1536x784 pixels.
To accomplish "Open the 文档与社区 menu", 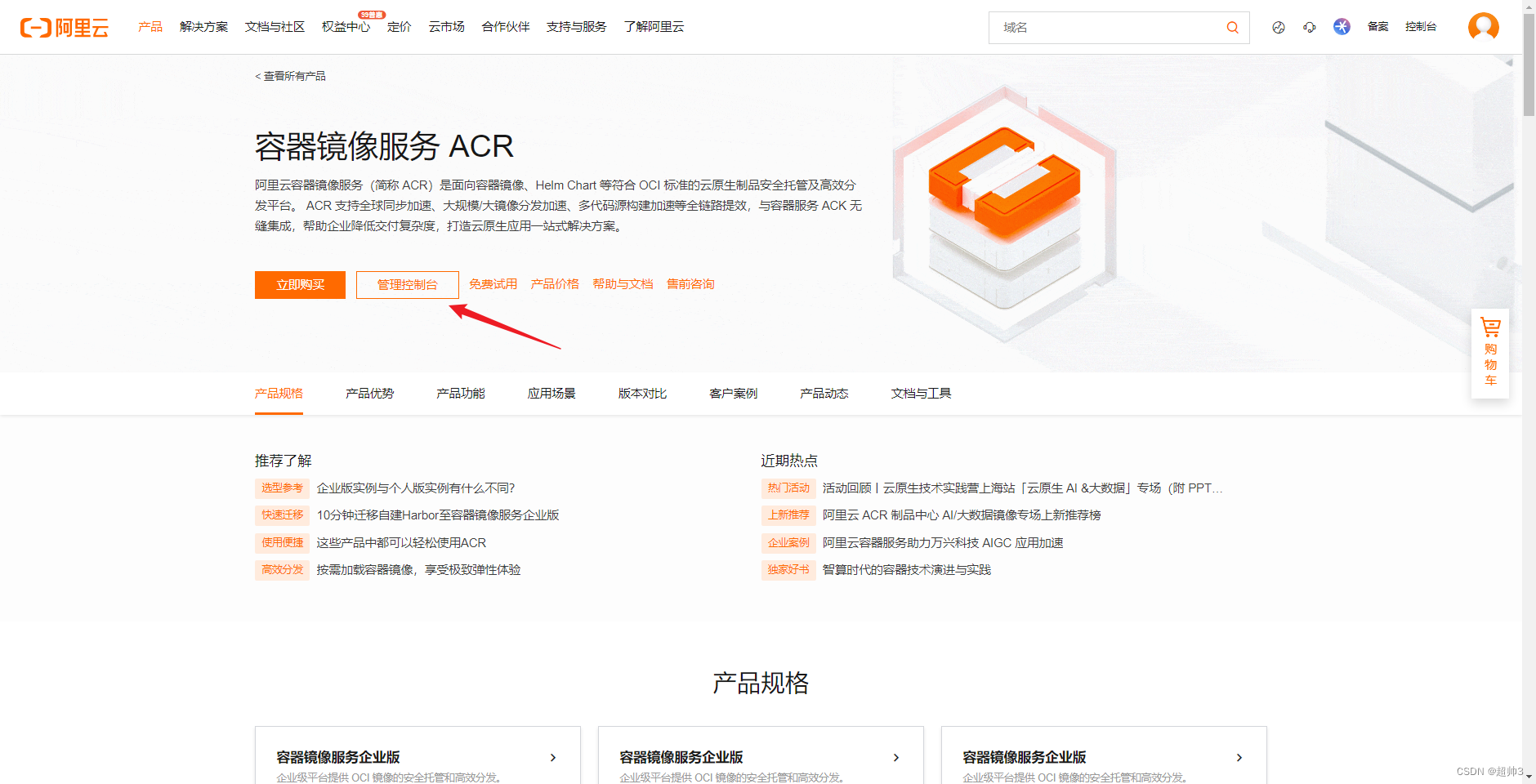I will [x=275, y=27].
